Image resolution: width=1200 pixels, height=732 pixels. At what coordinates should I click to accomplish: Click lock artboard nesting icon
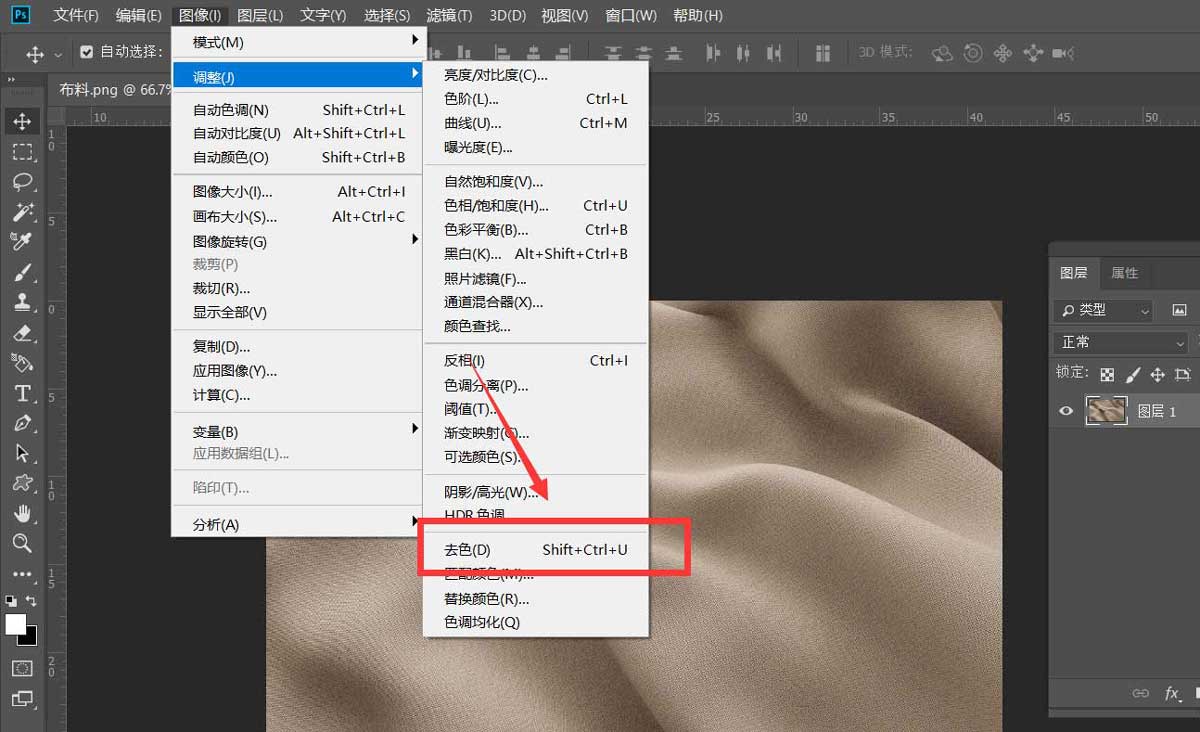[x=1183, y=374]
